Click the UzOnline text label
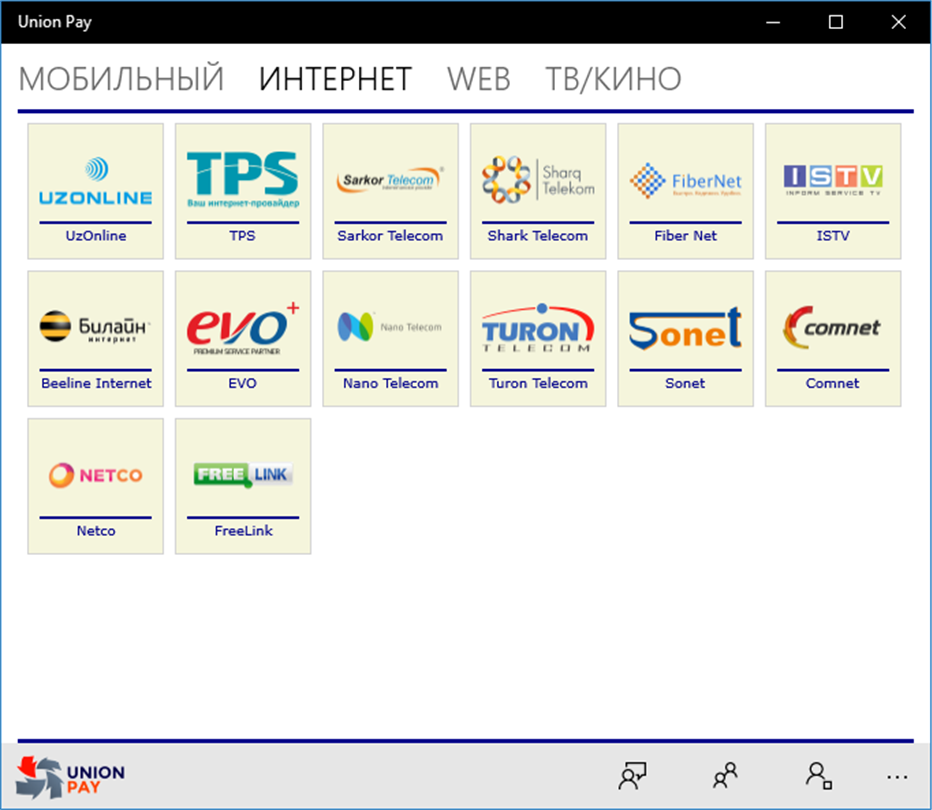The image size is (932, 810). coord(96,236)
